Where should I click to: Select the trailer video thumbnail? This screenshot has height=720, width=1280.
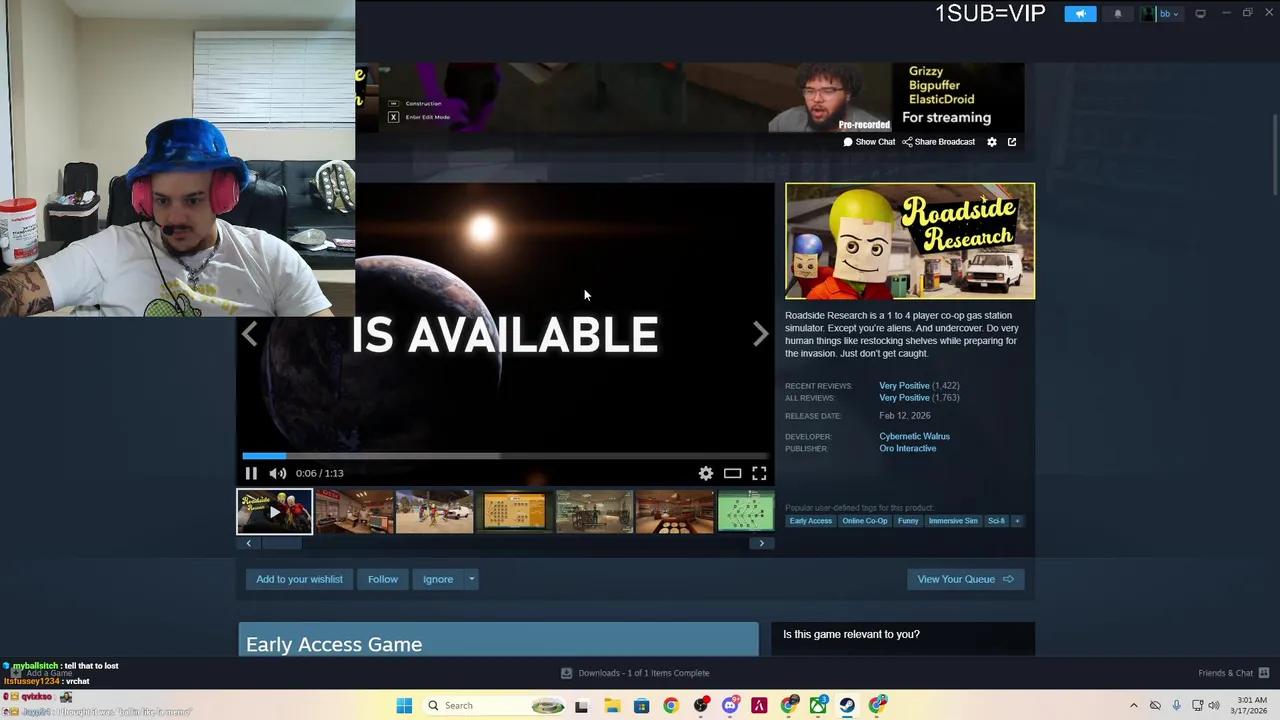[274, 511]
